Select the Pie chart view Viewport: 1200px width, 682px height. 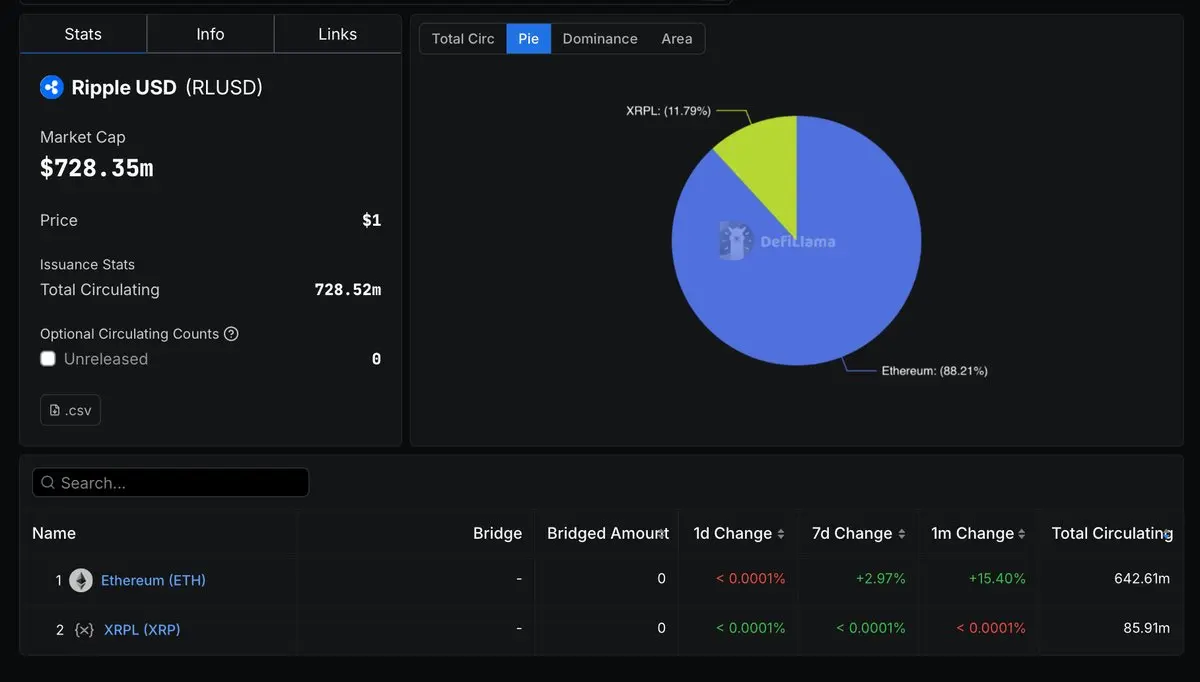click(x=528, y=39)
